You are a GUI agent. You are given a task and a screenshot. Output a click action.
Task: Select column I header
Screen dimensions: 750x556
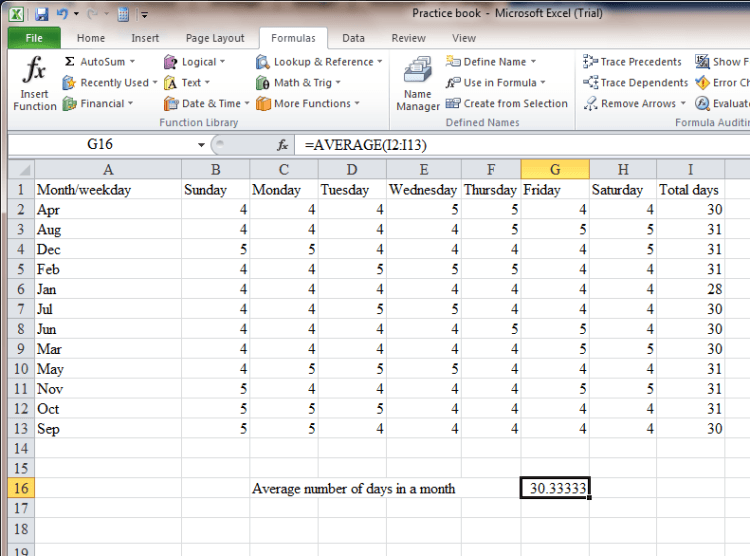(690, 169)
